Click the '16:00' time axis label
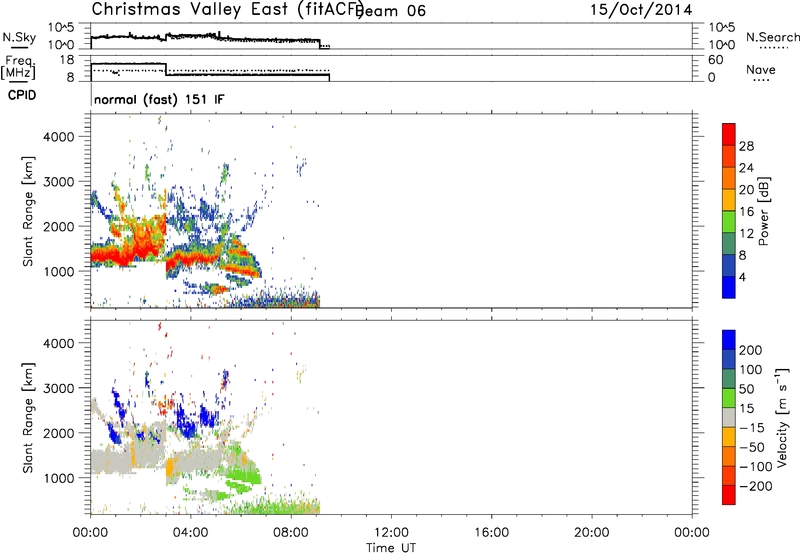The height and width of the screenshot is (554, 800). click(x=491, y=533)
